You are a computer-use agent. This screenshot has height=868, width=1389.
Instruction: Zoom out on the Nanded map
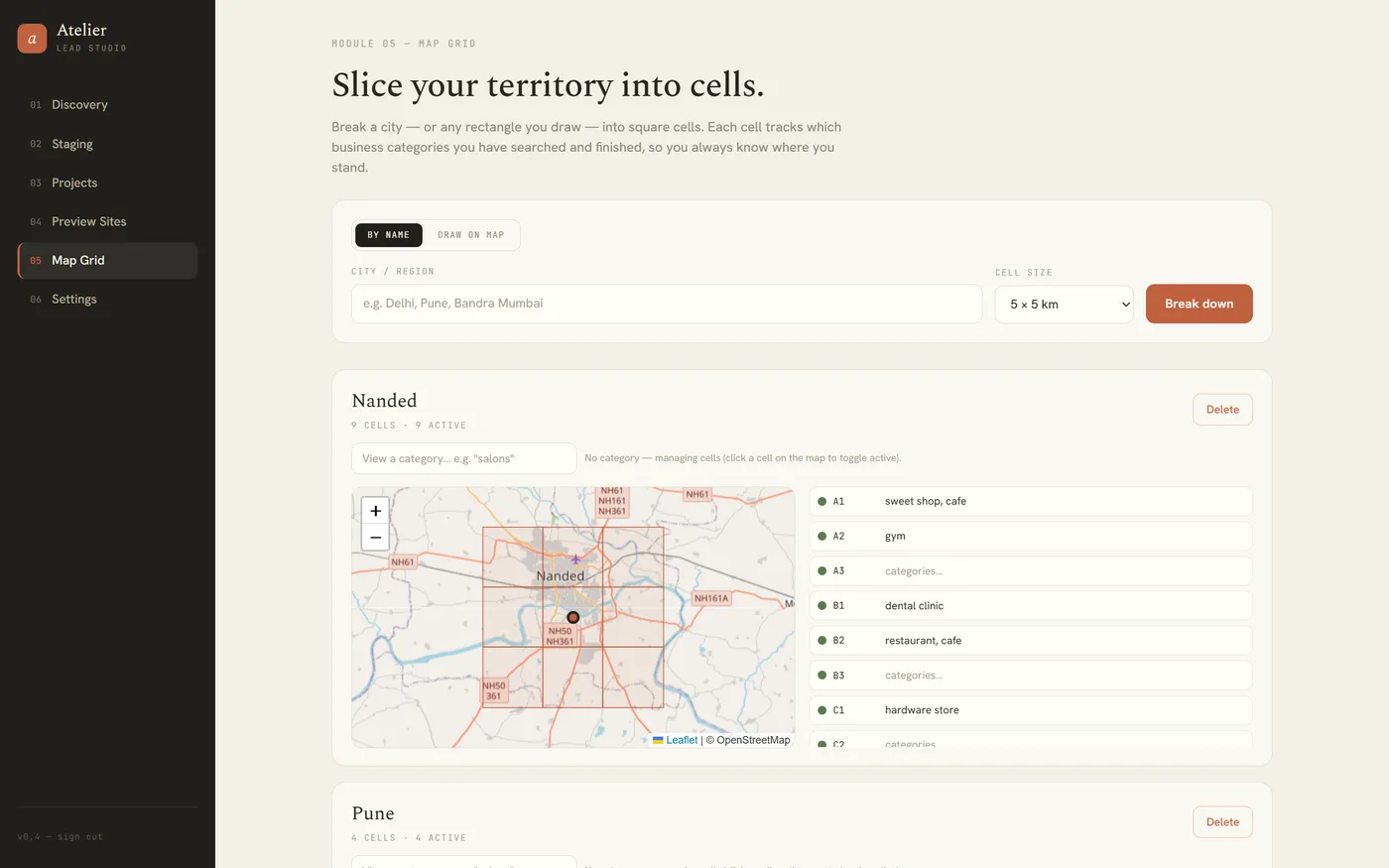(375, 537)
